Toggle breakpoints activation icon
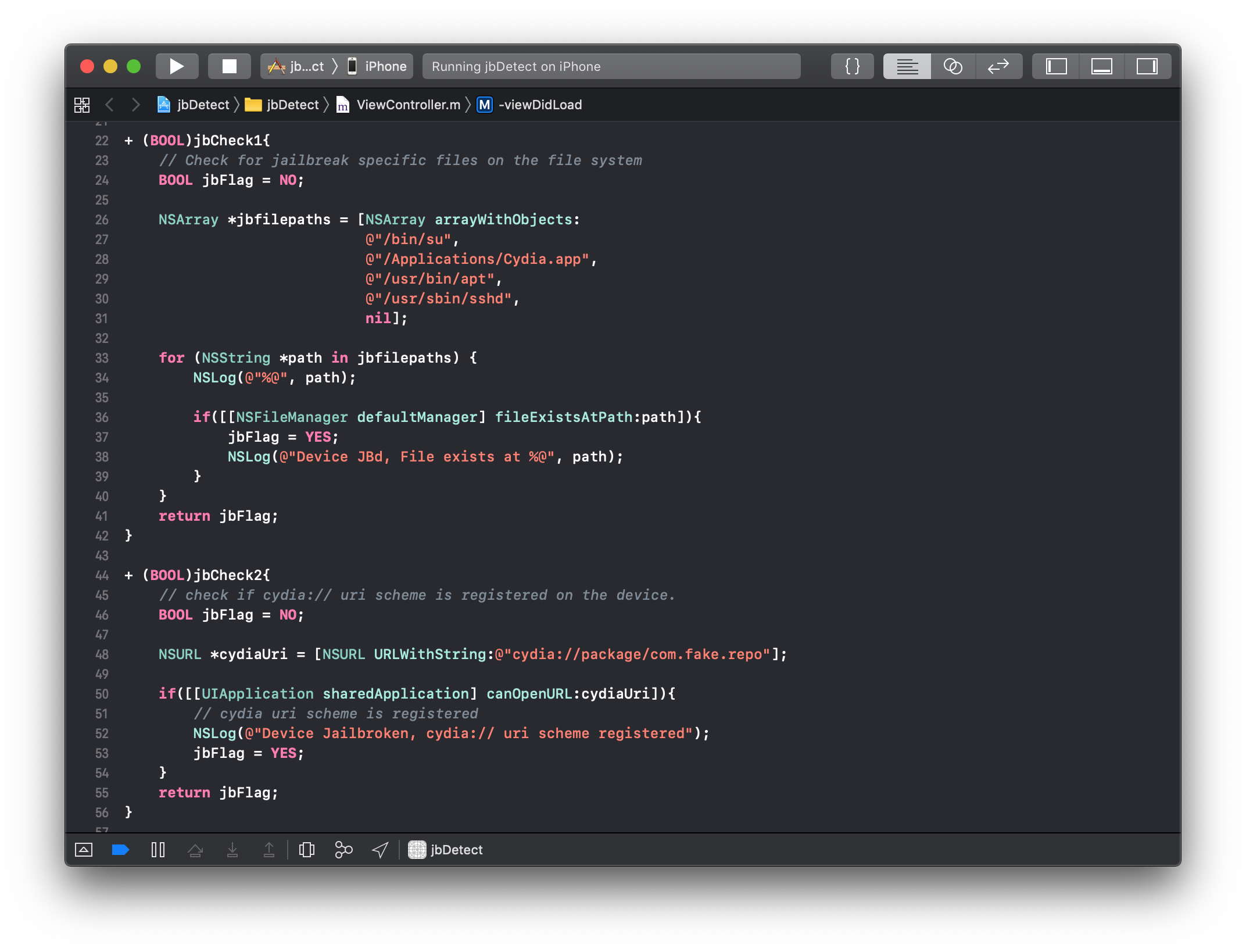The height and width of the screenshot is (952, 1246). point(120,850)
